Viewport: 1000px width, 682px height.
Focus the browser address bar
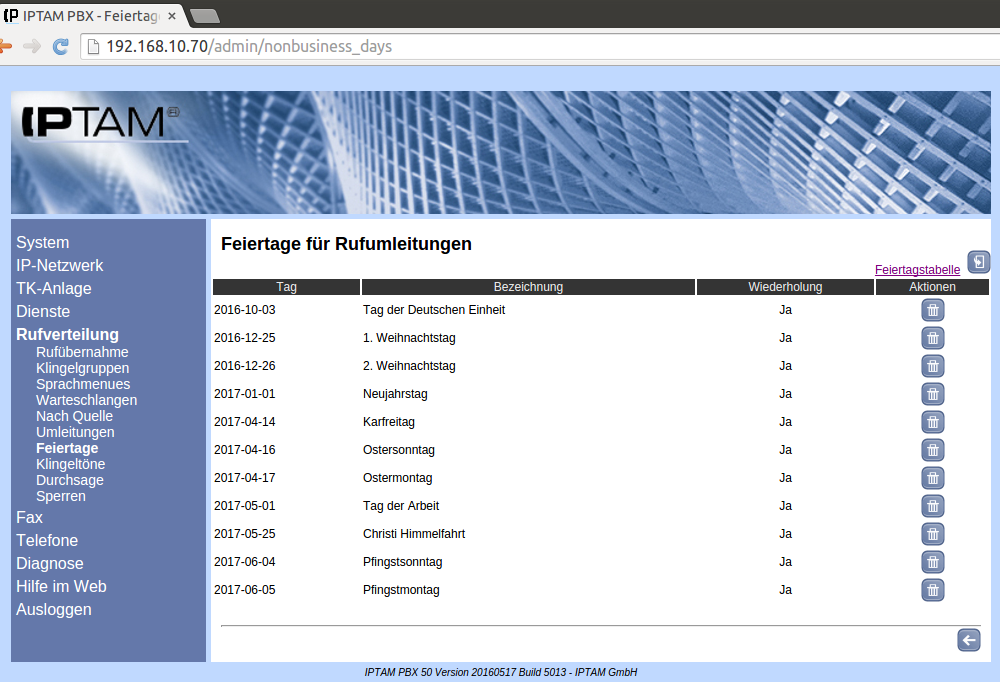(500, 47)
